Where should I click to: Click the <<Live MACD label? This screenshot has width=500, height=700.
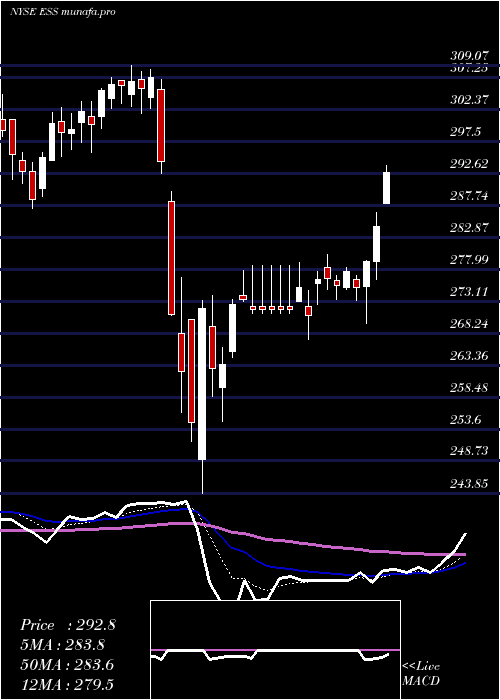pos(421,674)
